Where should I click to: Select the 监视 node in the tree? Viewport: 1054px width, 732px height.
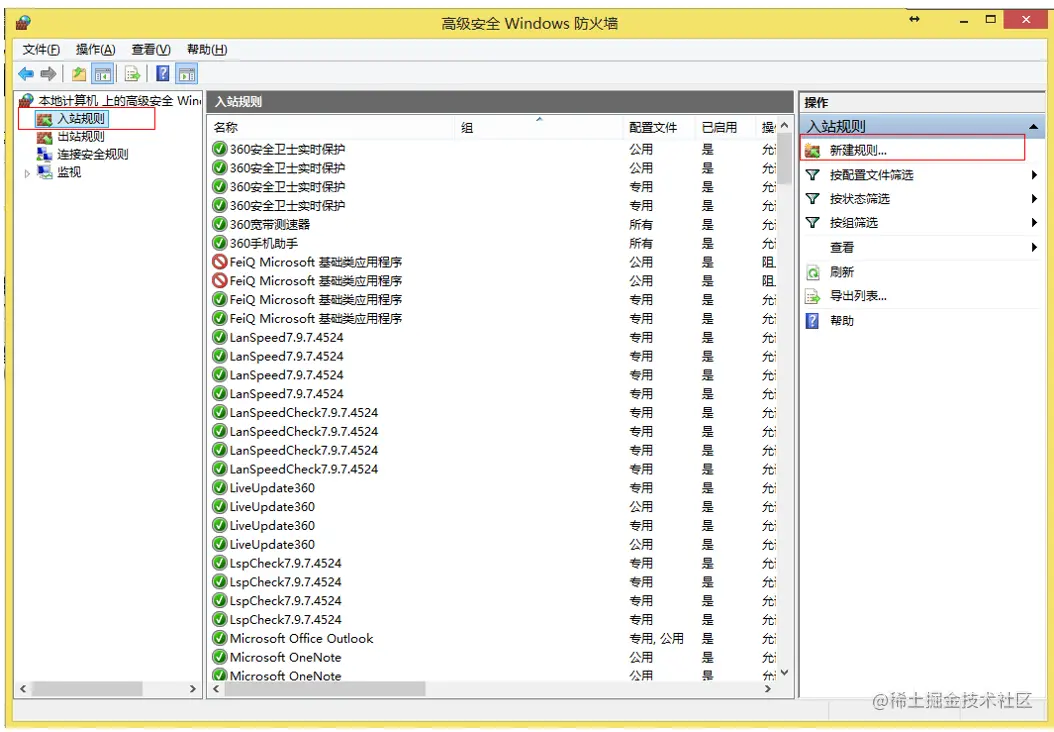69,172
